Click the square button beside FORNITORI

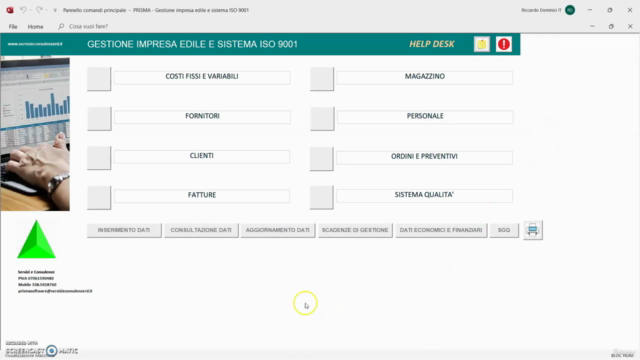(x=99, y=118)
